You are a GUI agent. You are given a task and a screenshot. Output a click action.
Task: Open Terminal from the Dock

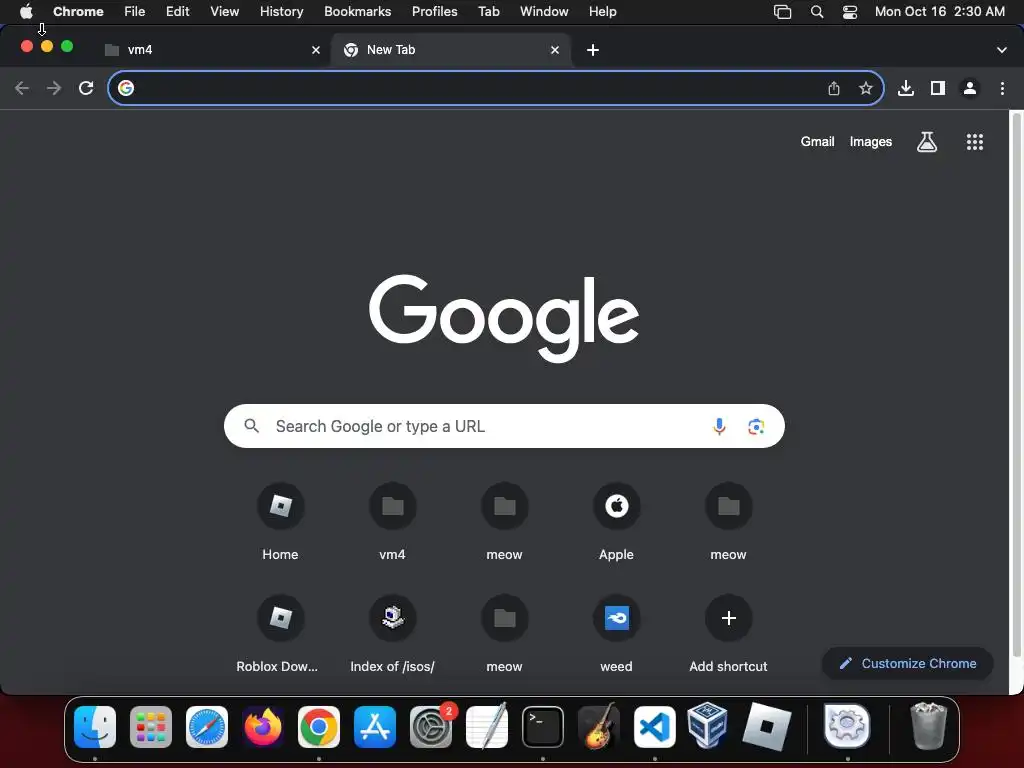coord(543,727)
